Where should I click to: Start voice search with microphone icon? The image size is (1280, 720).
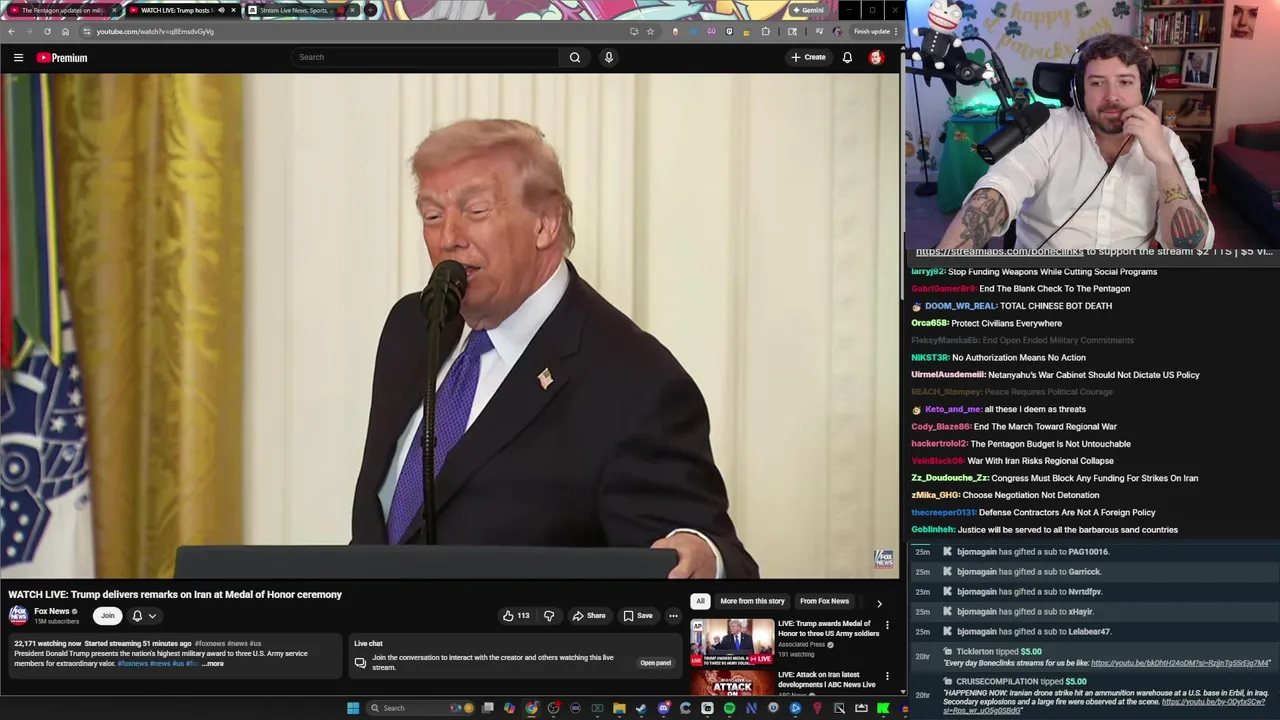click(x=608, y=57)
